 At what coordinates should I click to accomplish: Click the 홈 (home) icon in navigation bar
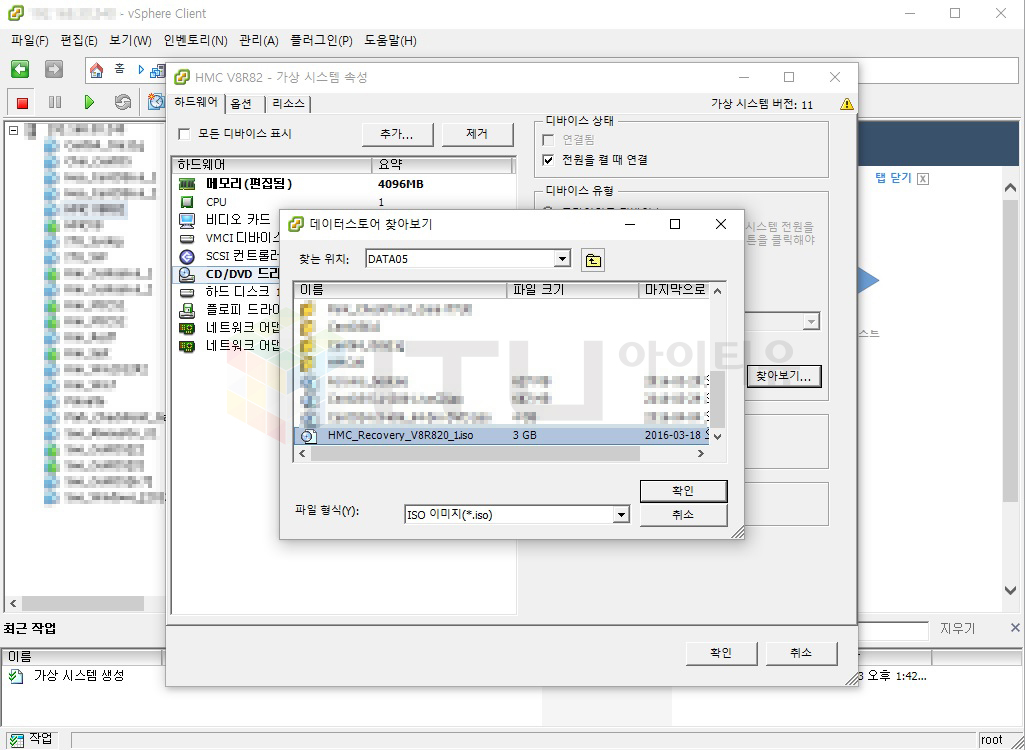pyautogui.click(x=97, y=70)
